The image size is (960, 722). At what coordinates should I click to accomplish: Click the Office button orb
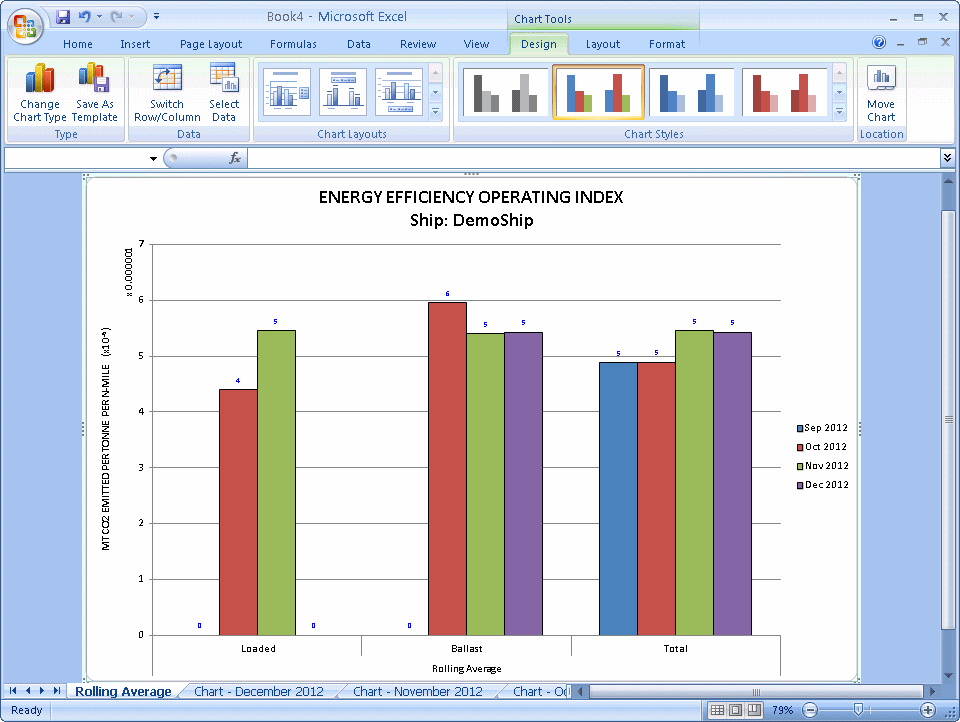tap(25, 26)
